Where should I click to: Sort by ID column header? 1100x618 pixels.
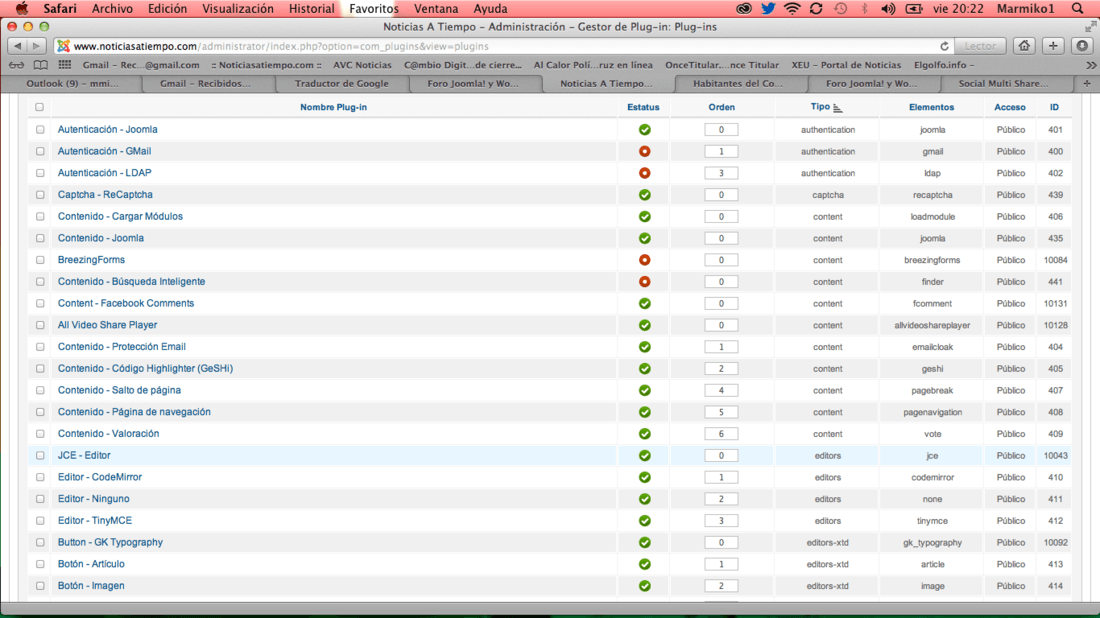pyautogui.click(x=1054, y=107)
